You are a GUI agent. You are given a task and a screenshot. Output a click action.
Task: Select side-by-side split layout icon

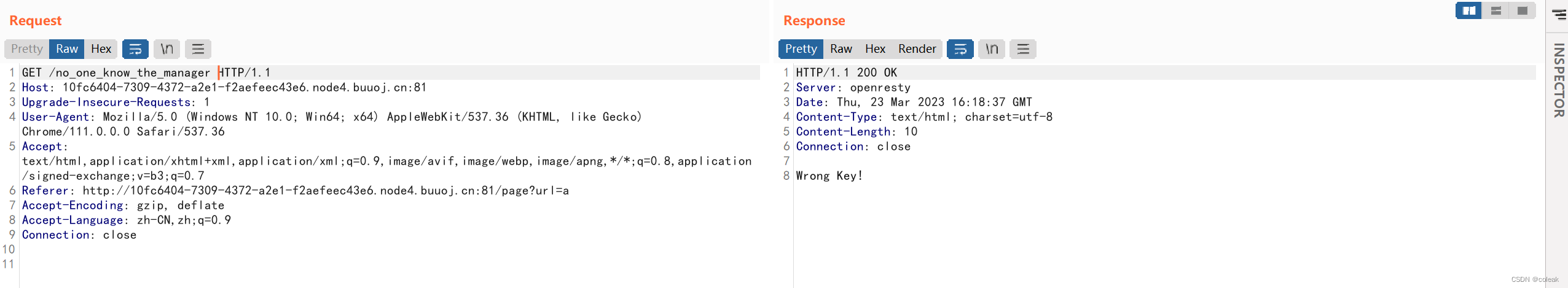click(x=1469, y=10)
